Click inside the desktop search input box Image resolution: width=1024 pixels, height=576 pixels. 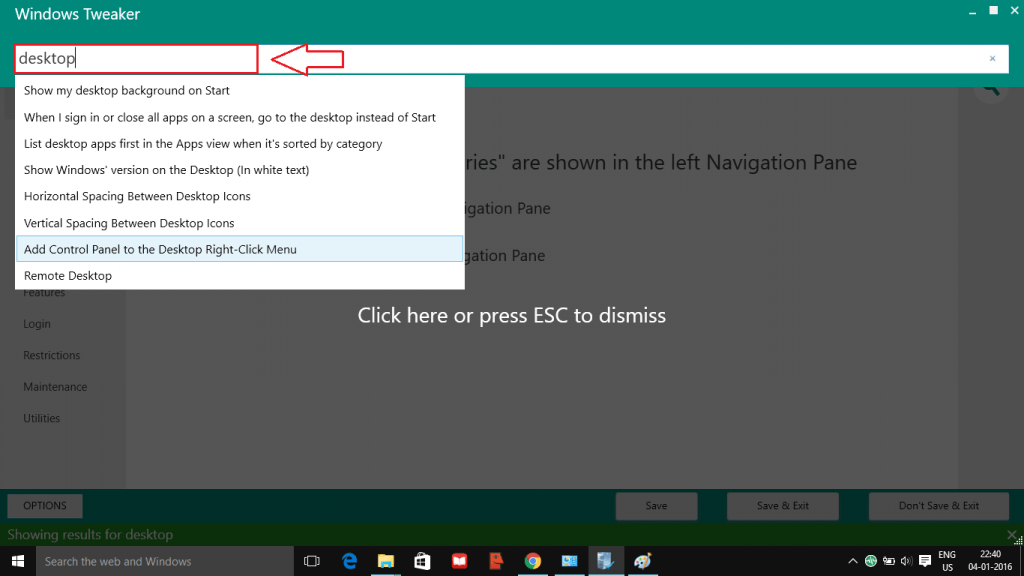pyautogui.click(x=135, y=58)
